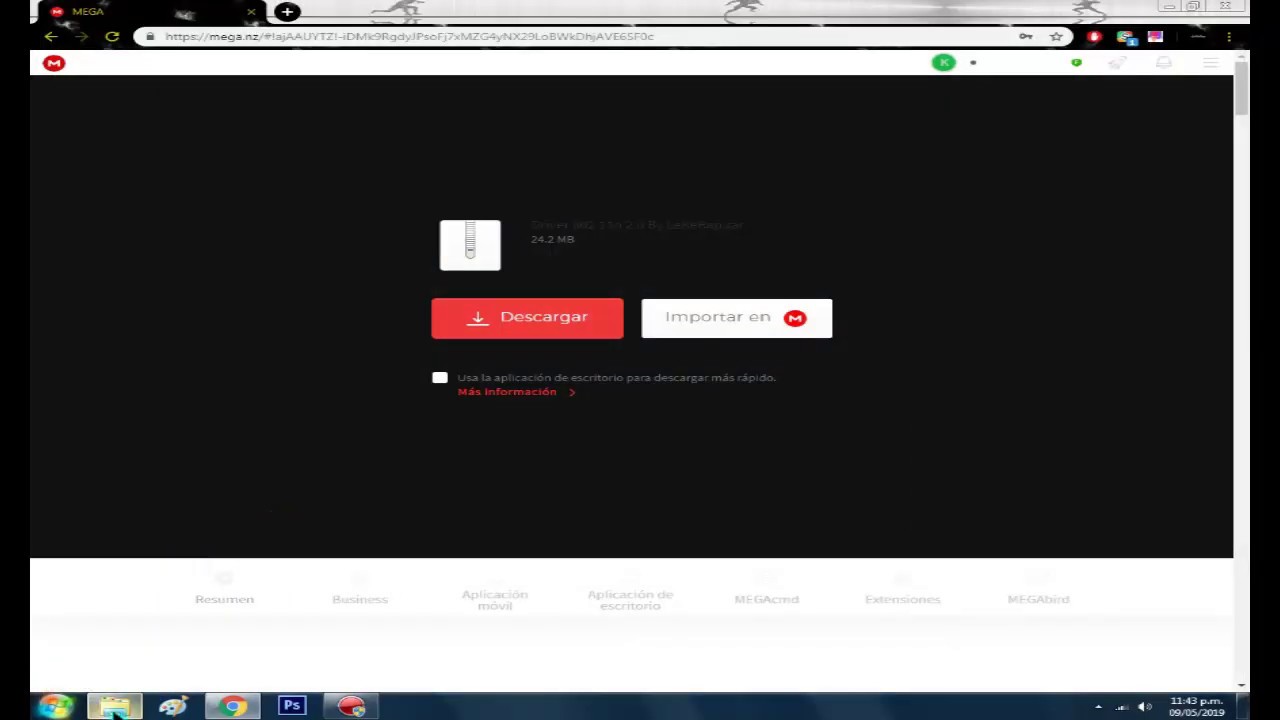
Task: Click the pink gradient extension icon
Action: (x=1155, y=37)
